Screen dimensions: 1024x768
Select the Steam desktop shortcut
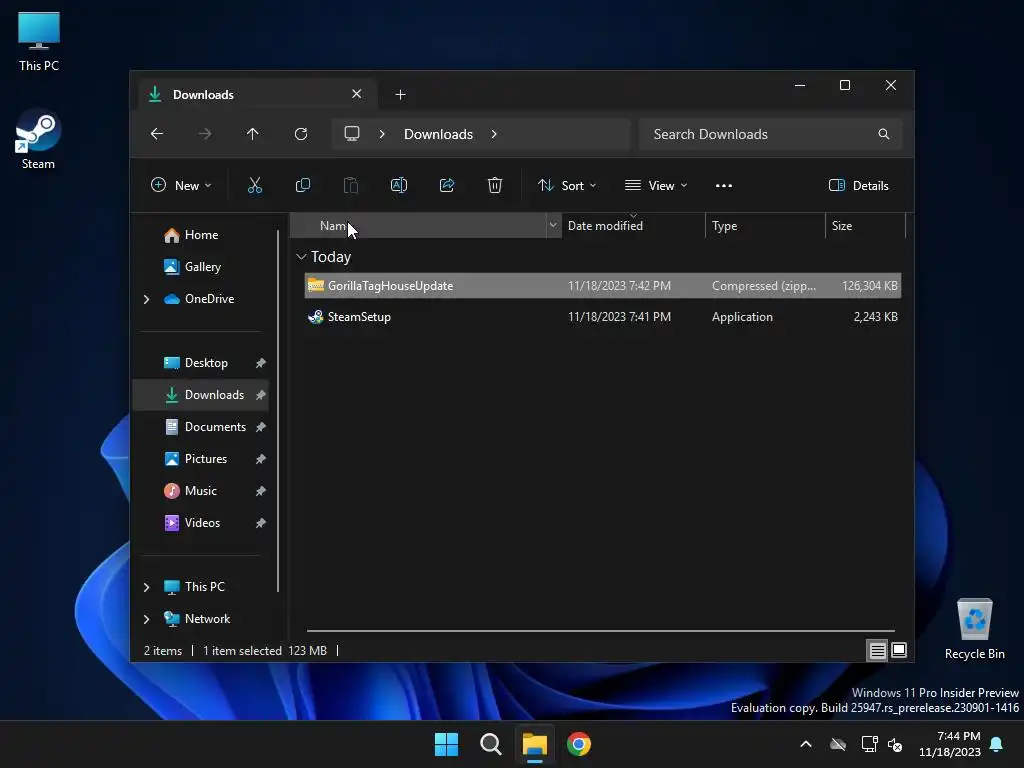coord(39,140)
